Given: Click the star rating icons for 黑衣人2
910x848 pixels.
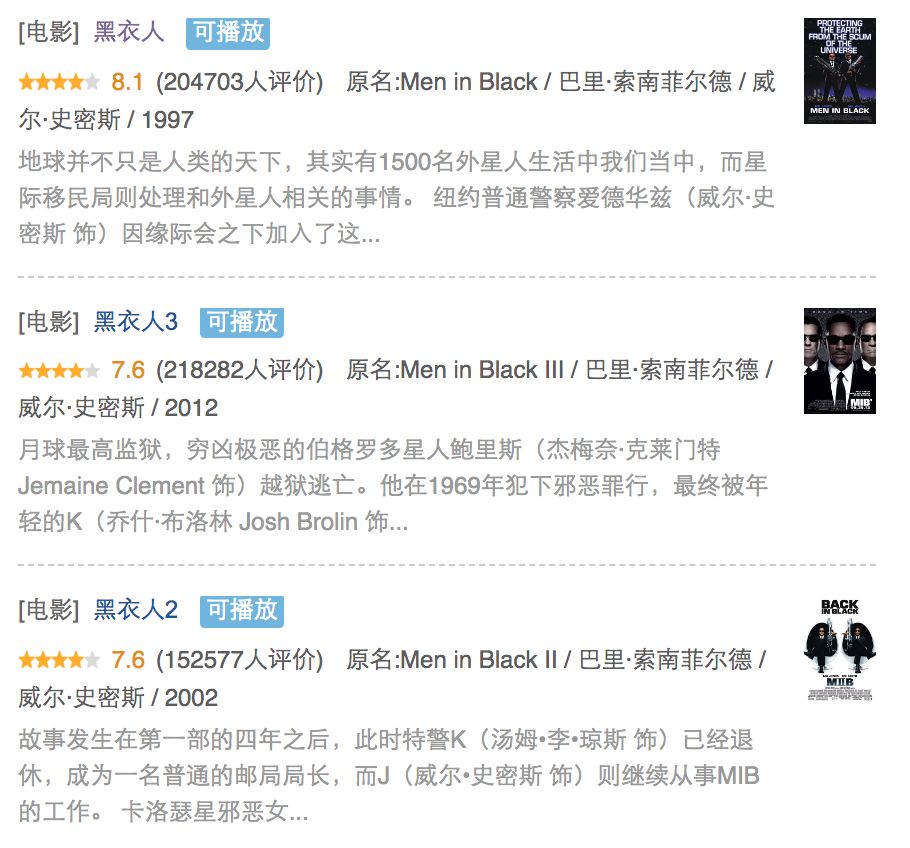Looking at the screenshot, I should (59, 660).
